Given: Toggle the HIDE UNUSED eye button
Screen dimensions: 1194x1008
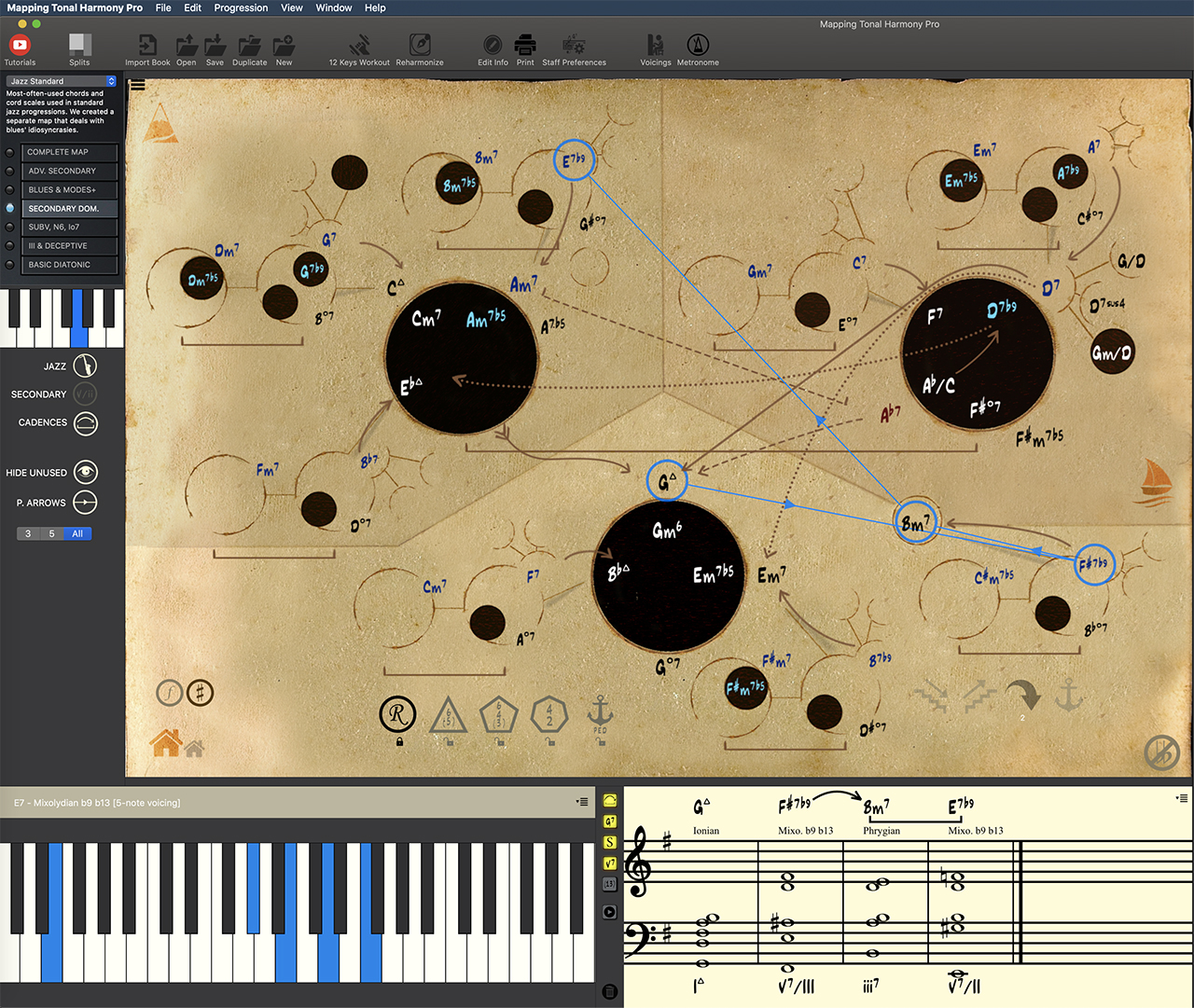Looking at the screenshot, I should click(85, 473).
